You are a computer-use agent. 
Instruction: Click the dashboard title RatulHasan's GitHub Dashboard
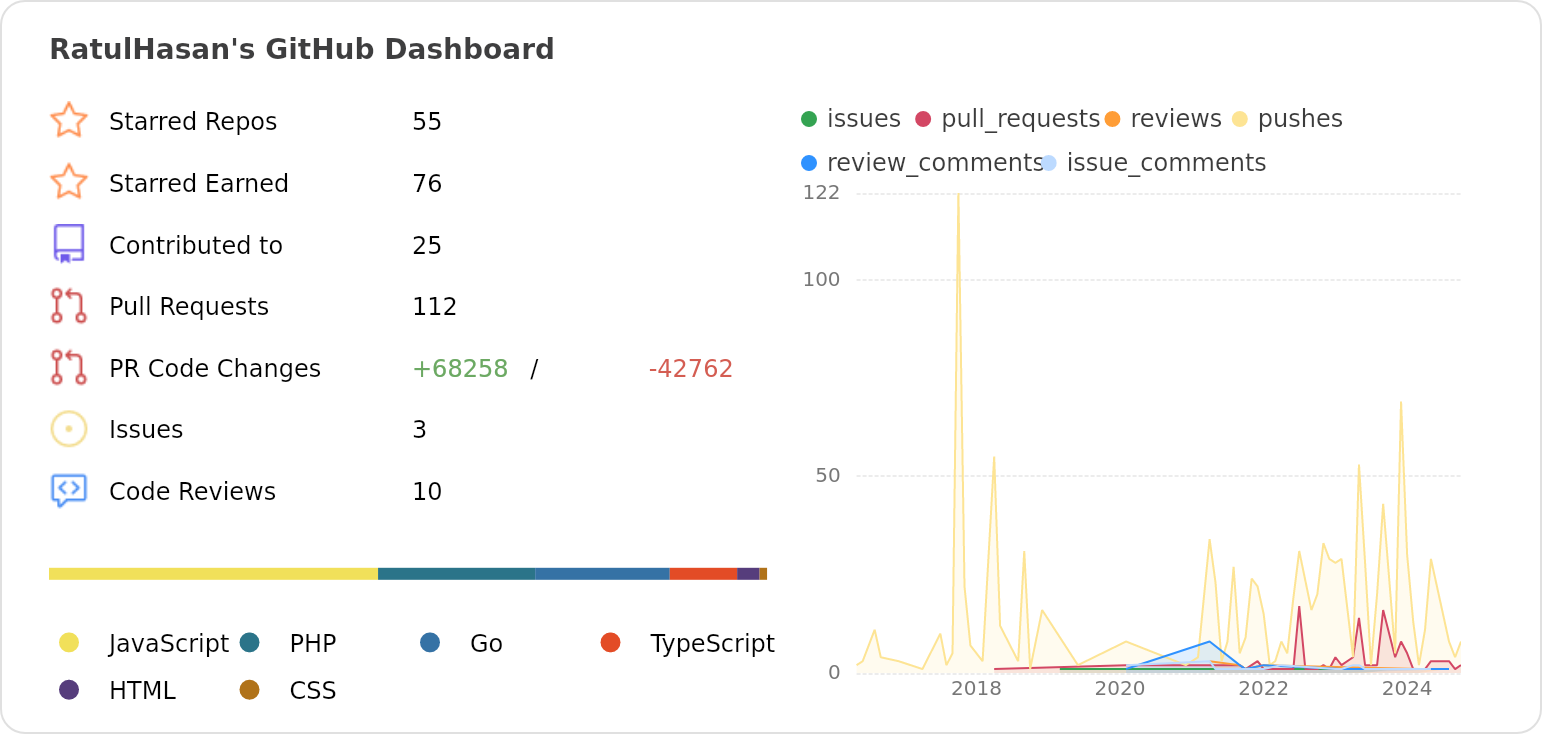[x=302, y=50]
